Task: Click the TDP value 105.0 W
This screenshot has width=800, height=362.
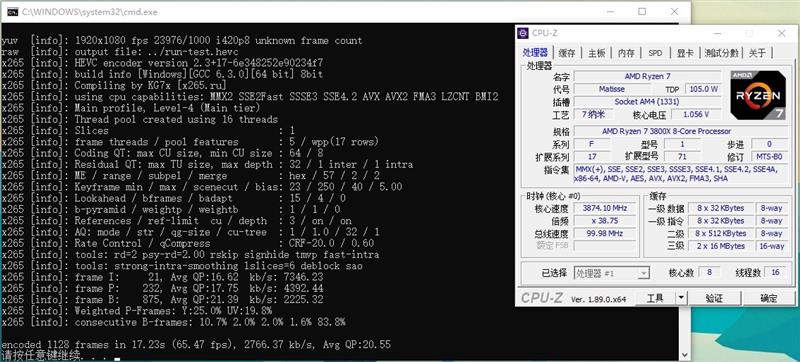Action: (704, 89)
